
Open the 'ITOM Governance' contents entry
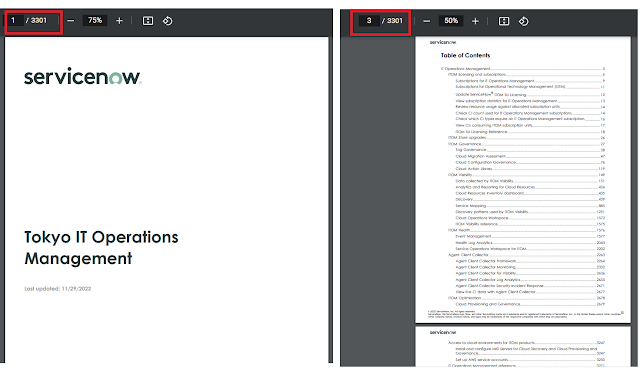click(x=526, y=144)
